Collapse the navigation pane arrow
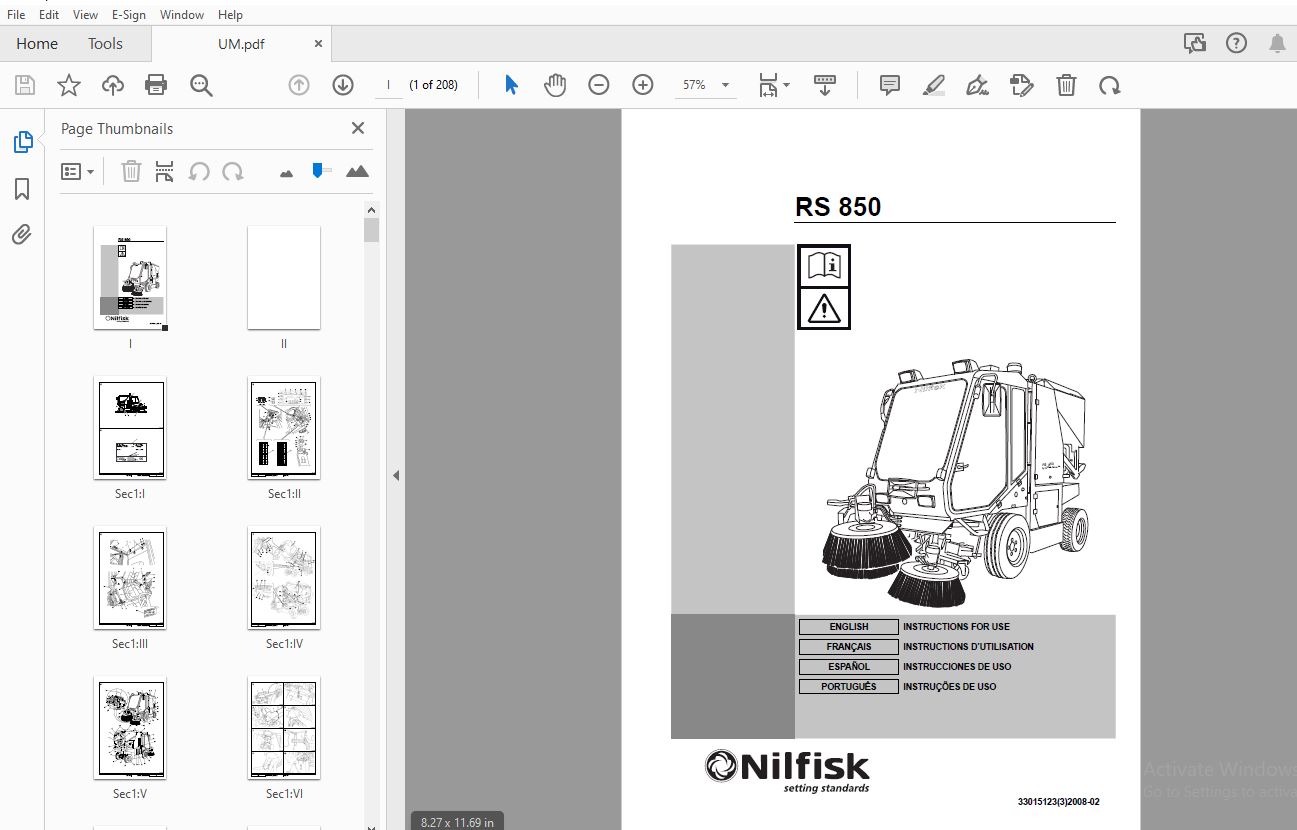This screenshot has height=830, width=1297. (x=396, y=476)
